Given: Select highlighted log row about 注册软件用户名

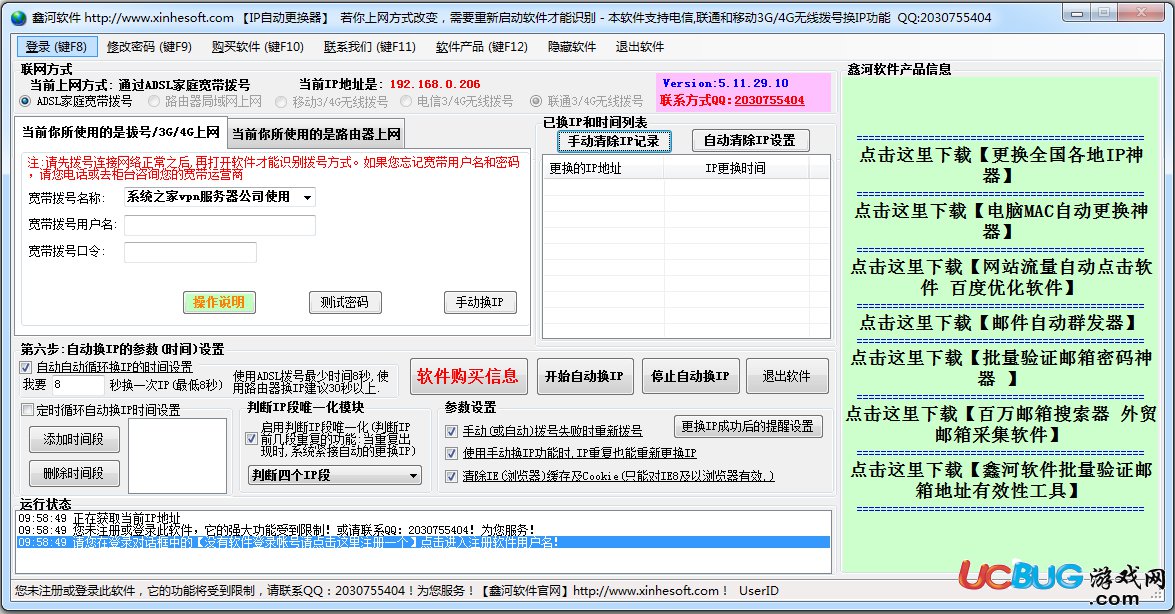Looking at the screenshot, I should point(423,542).
